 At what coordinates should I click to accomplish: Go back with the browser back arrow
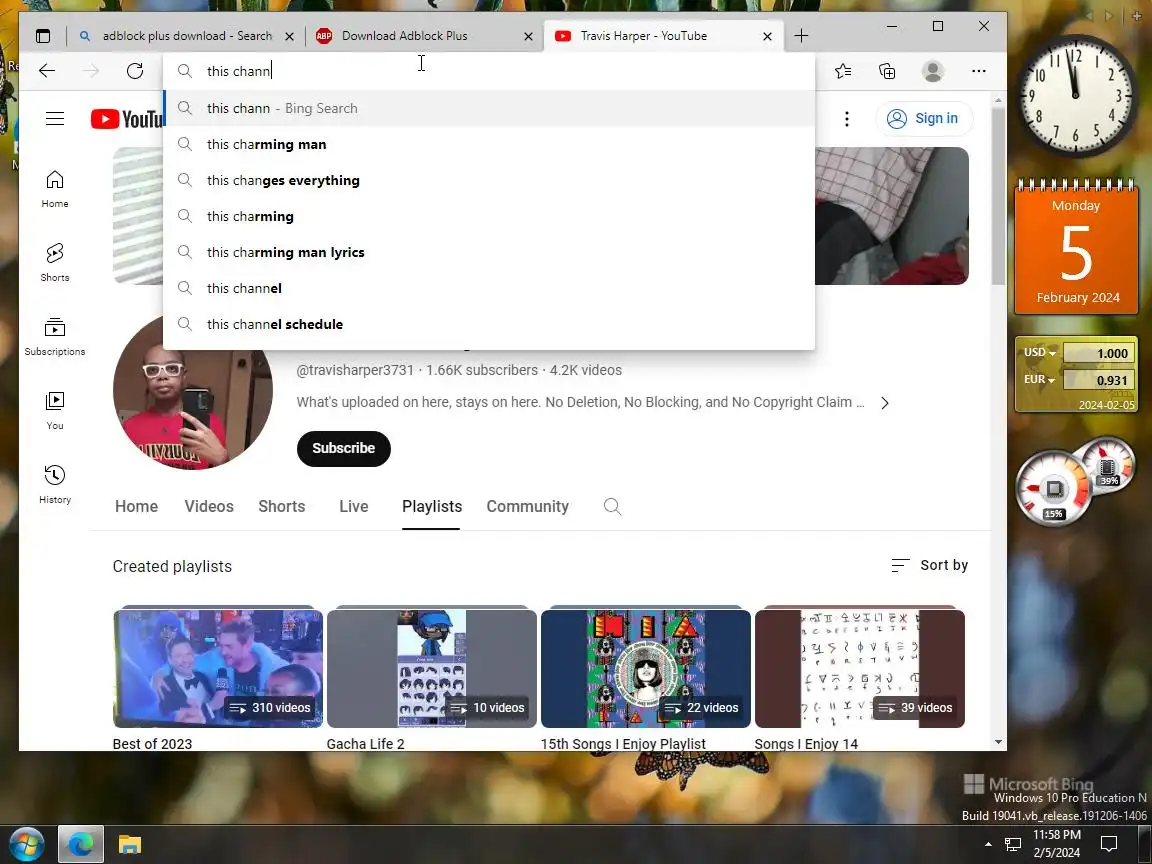click(x=47, y=71)
